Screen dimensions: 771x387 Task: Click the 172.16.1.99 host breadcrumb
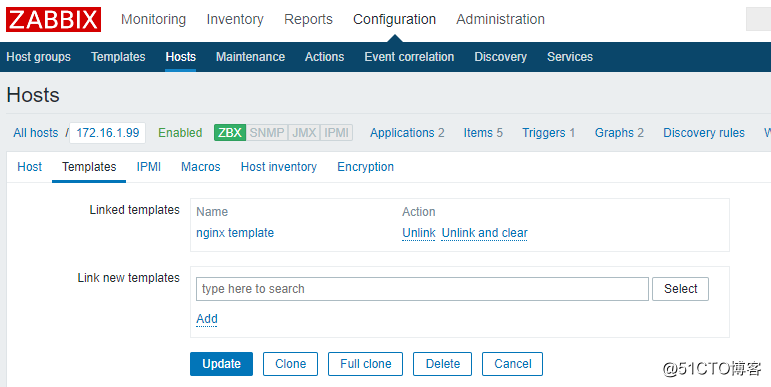tap(108, 133)
